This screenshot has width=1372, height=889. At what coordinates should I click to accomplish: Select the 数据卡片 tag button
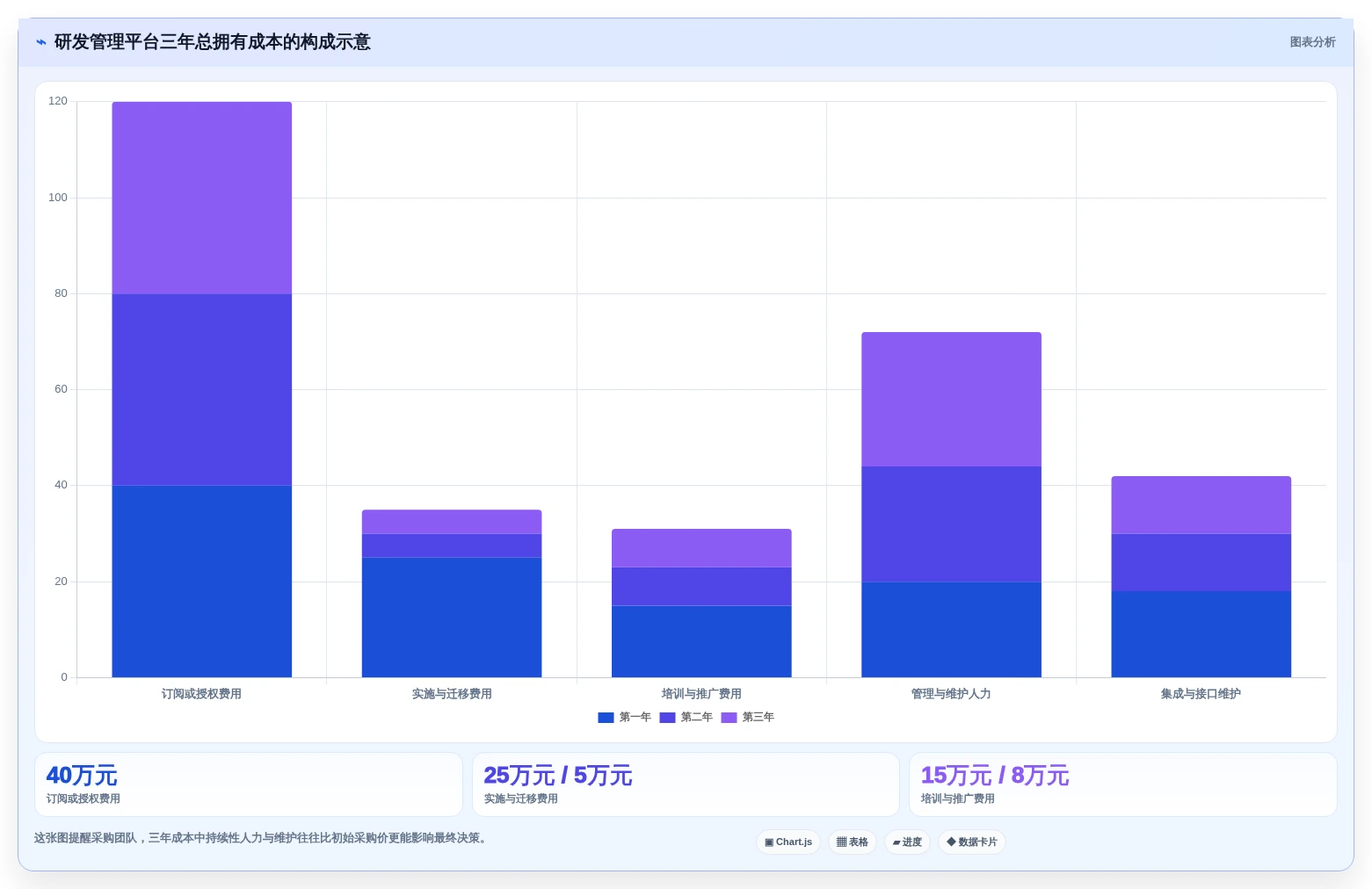click(972, 842)
